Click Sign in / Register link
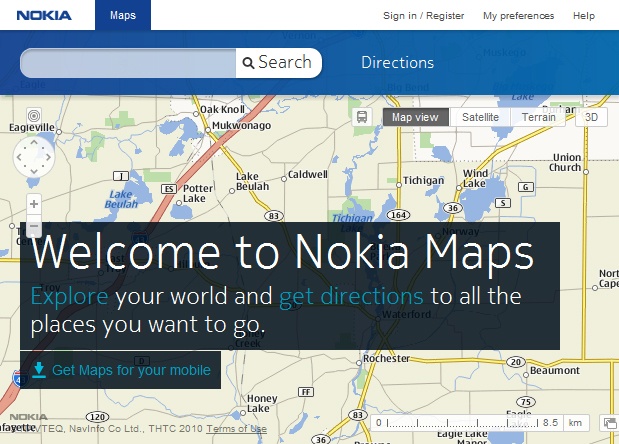This screenshot has height=444, width=619. click(425, 16)
